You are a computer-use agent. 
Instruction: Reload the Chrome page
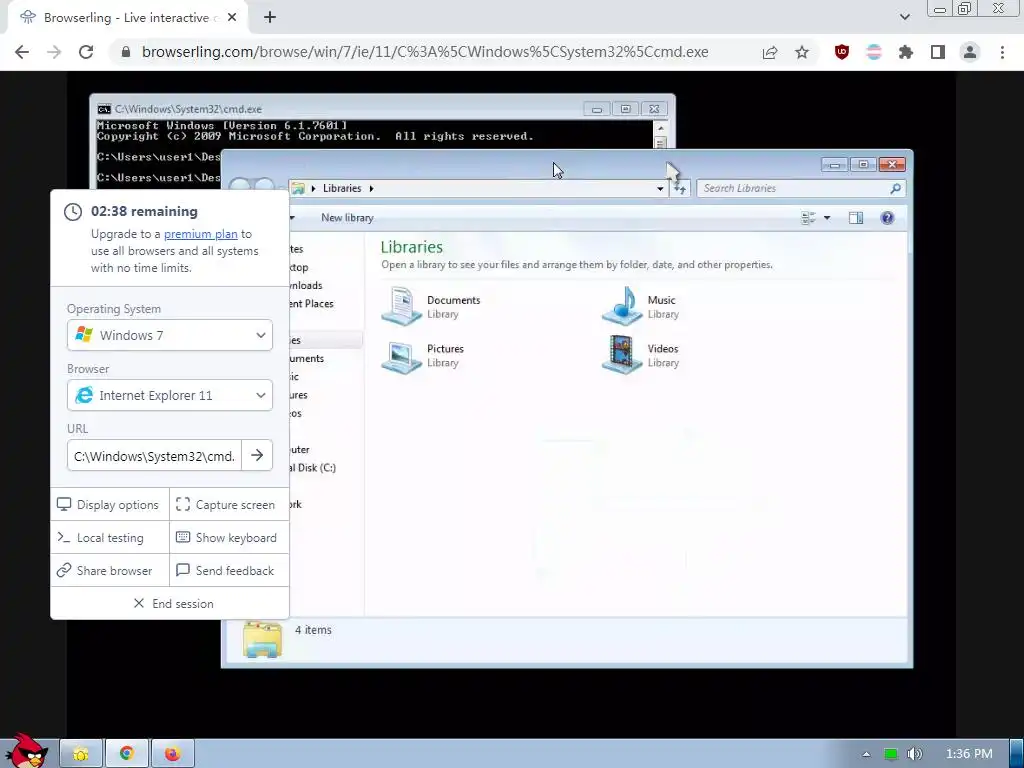pyautogui.click(x=86, y=52)
